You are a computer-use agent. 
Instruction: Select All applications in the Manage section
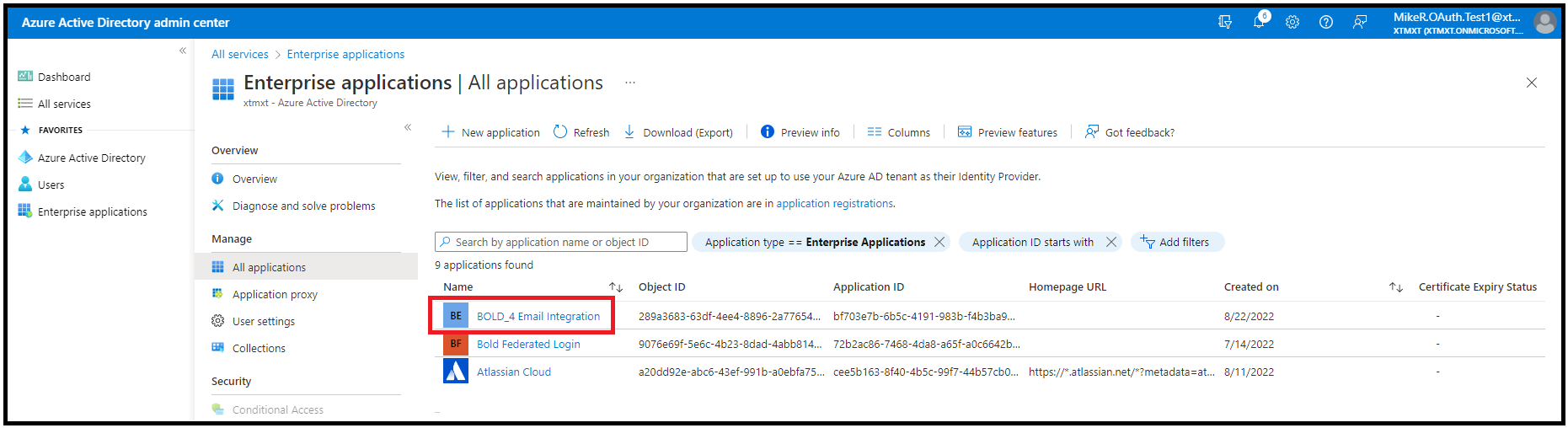tap(306, 267)
